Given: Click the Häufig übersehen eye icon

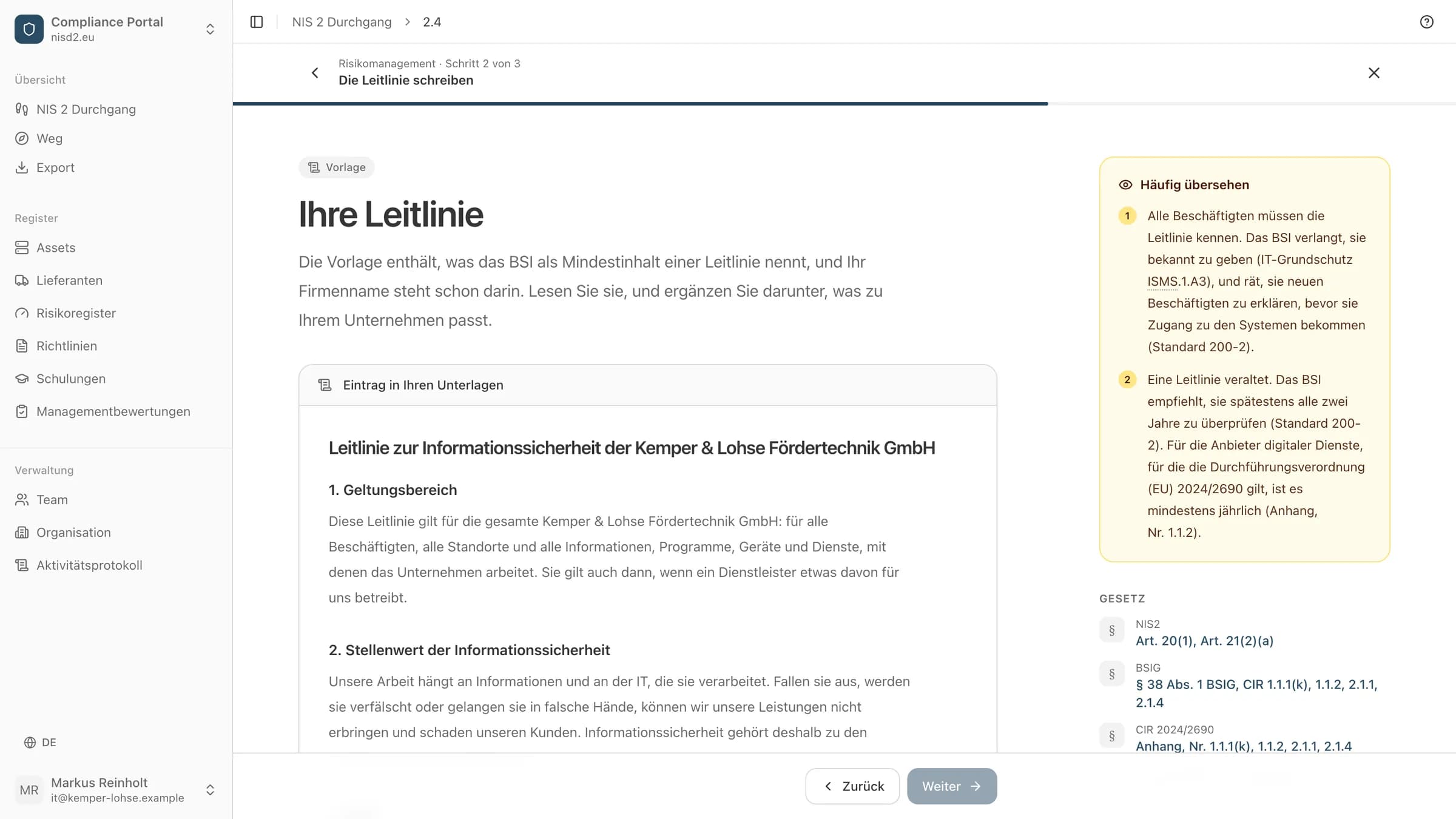Looking at the screenshot, I should point(1125,185).
